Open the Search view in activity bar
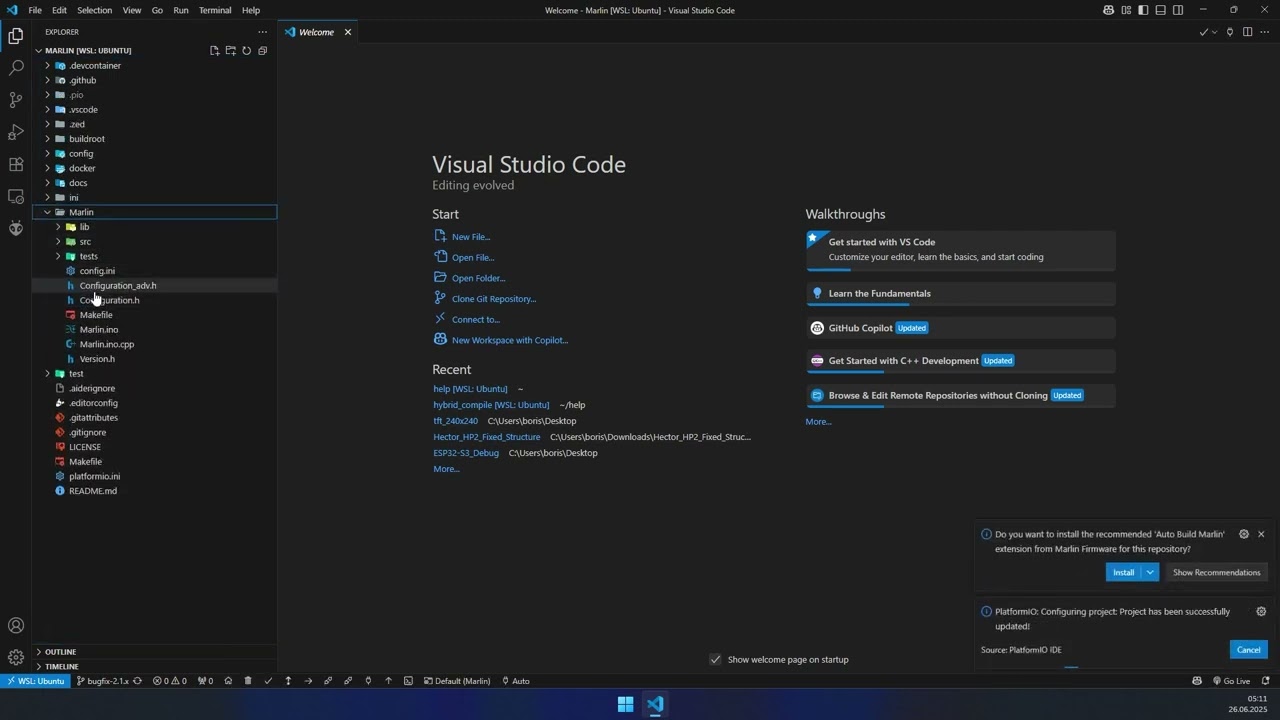1280x720 pixels. (x=16, y=68)
